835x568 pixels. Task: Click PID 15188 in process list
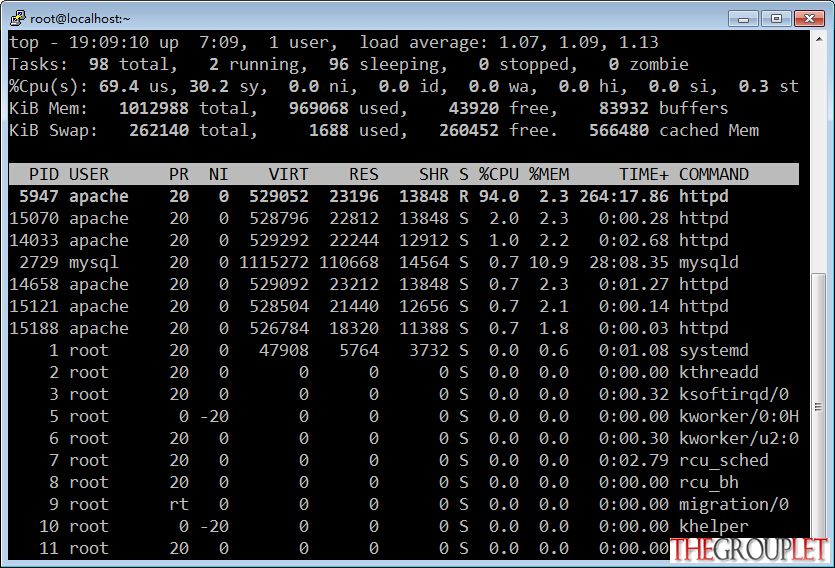[34, 328]
